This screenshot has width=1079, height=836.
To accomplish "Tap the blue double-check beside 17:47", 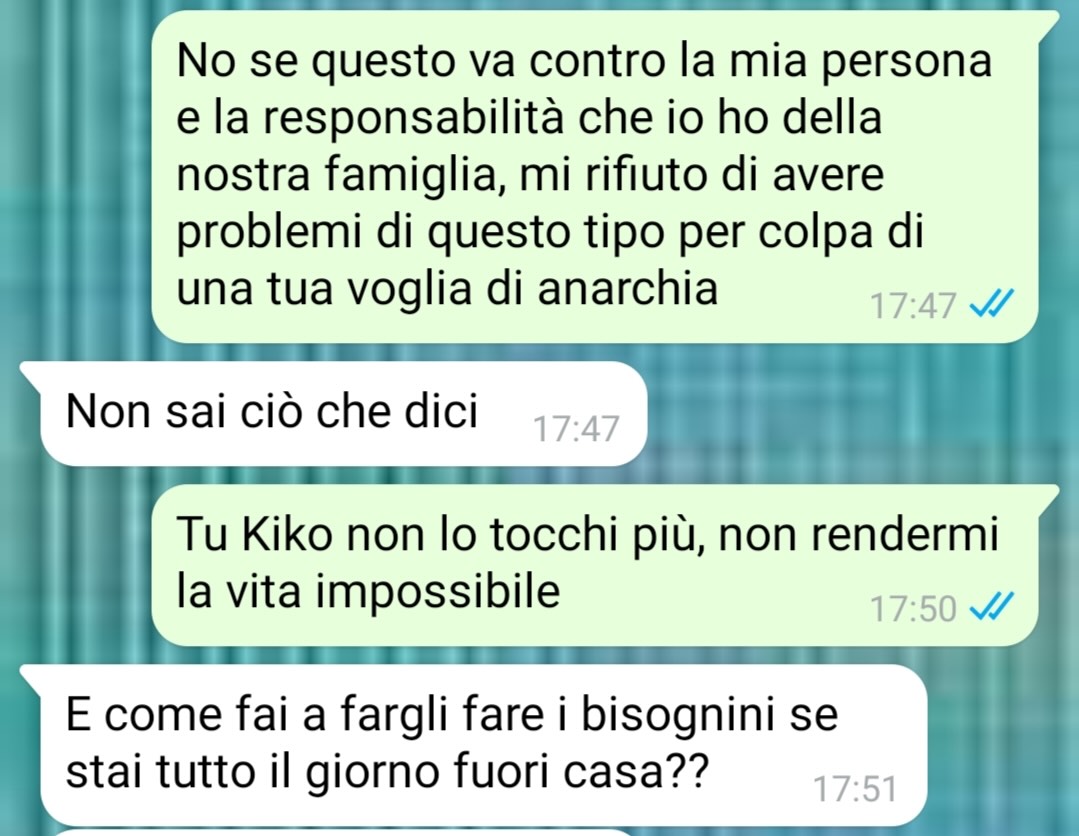I will [x=992, y=303].
